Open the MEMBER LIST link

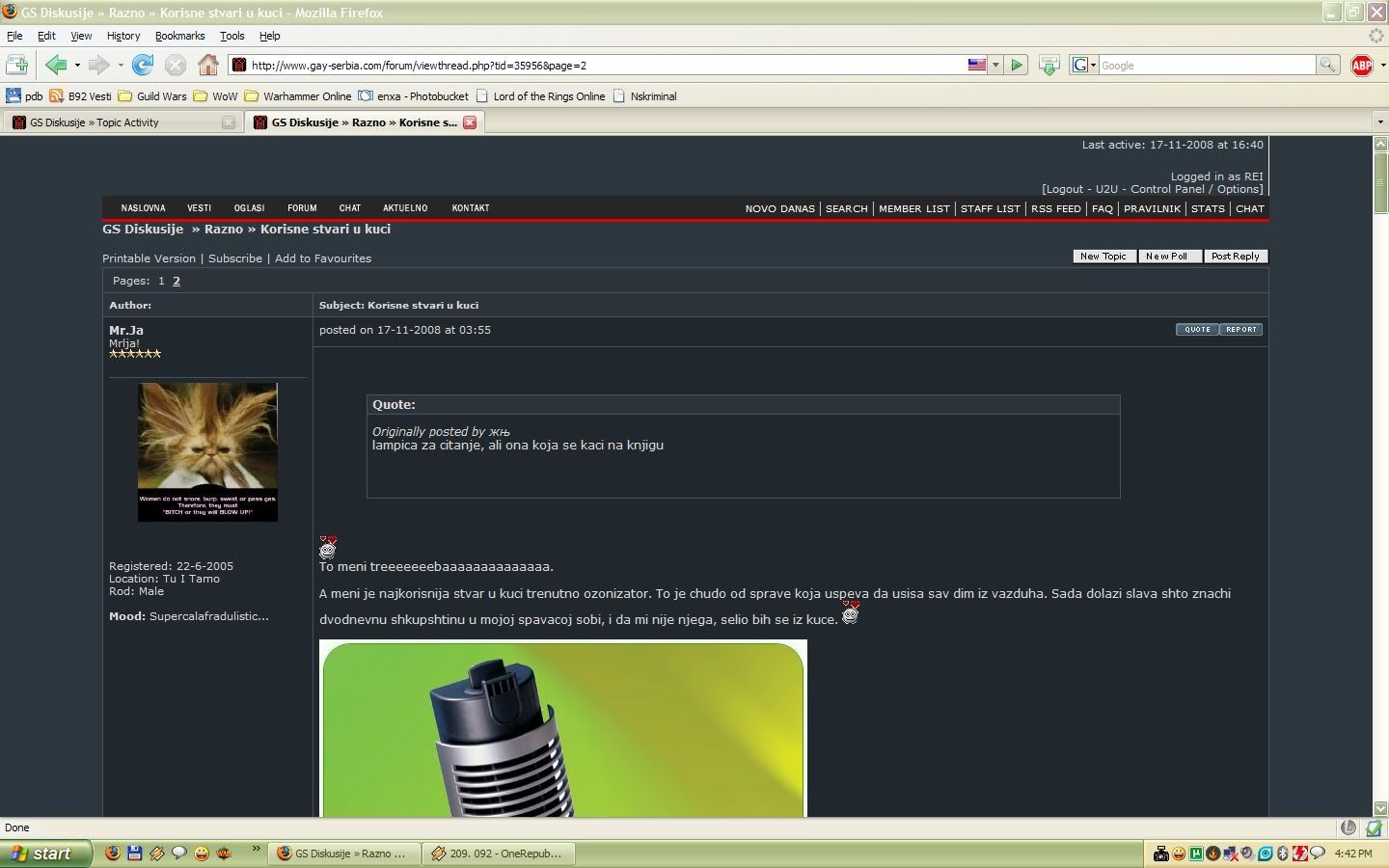[x=914, y=208]
